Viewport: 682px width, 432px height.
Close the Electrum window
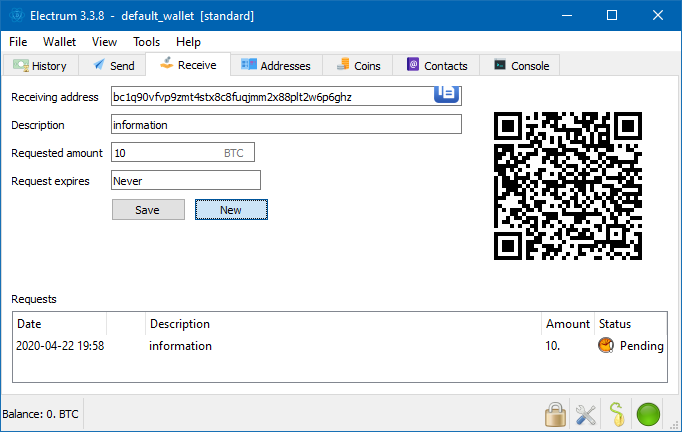pyautogui.click(x=658, y=16)
